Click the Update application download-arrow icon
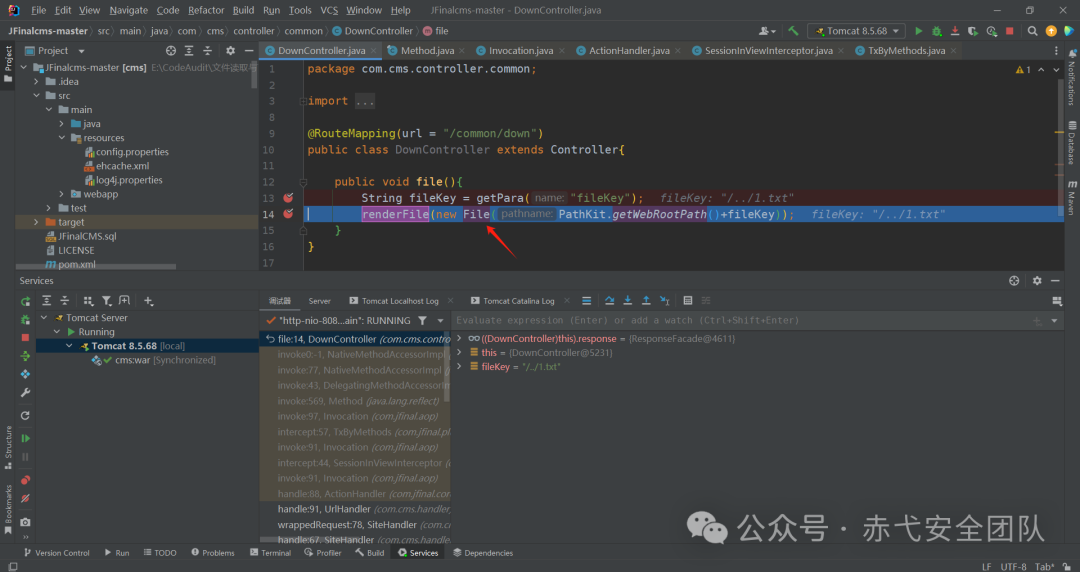The height and width of the screenshot is (572, 1080). coord(955,31)
